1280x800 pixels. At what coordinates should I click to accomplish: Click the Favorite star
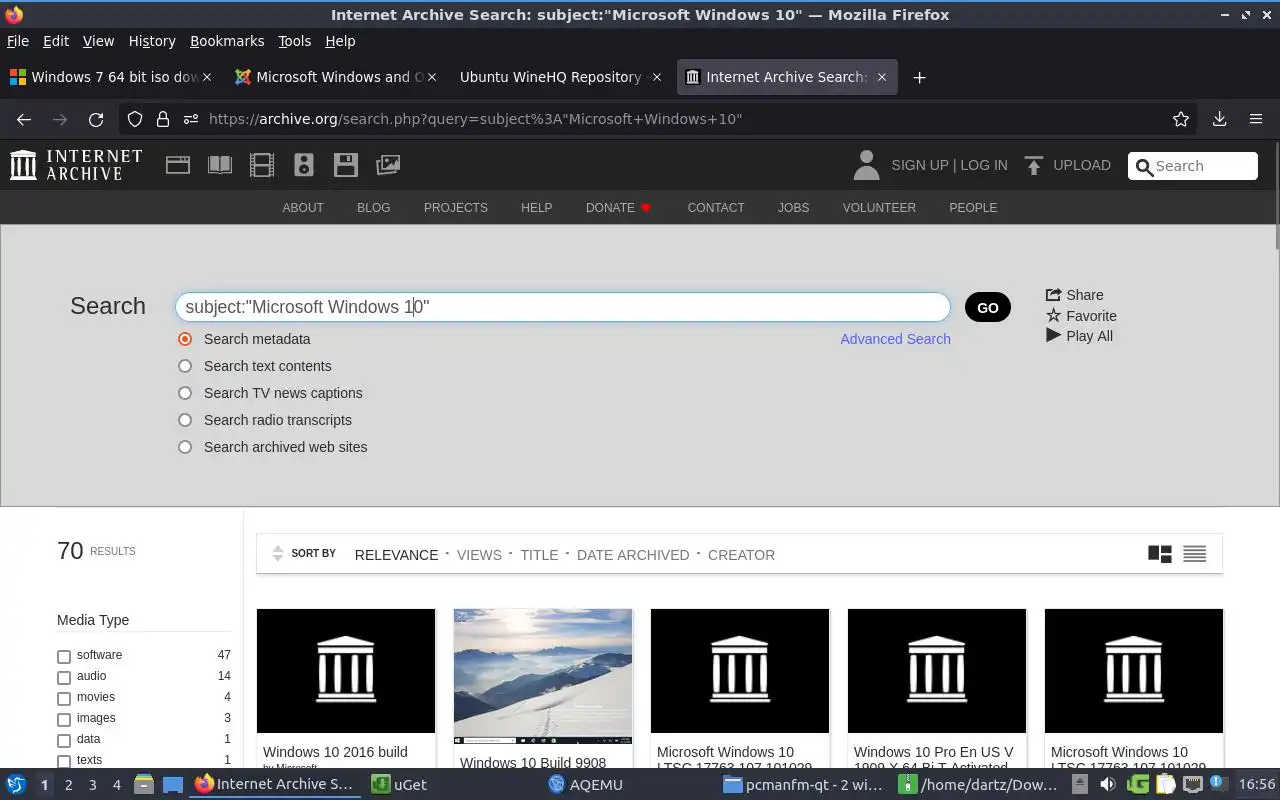[x=1053, y=316]
